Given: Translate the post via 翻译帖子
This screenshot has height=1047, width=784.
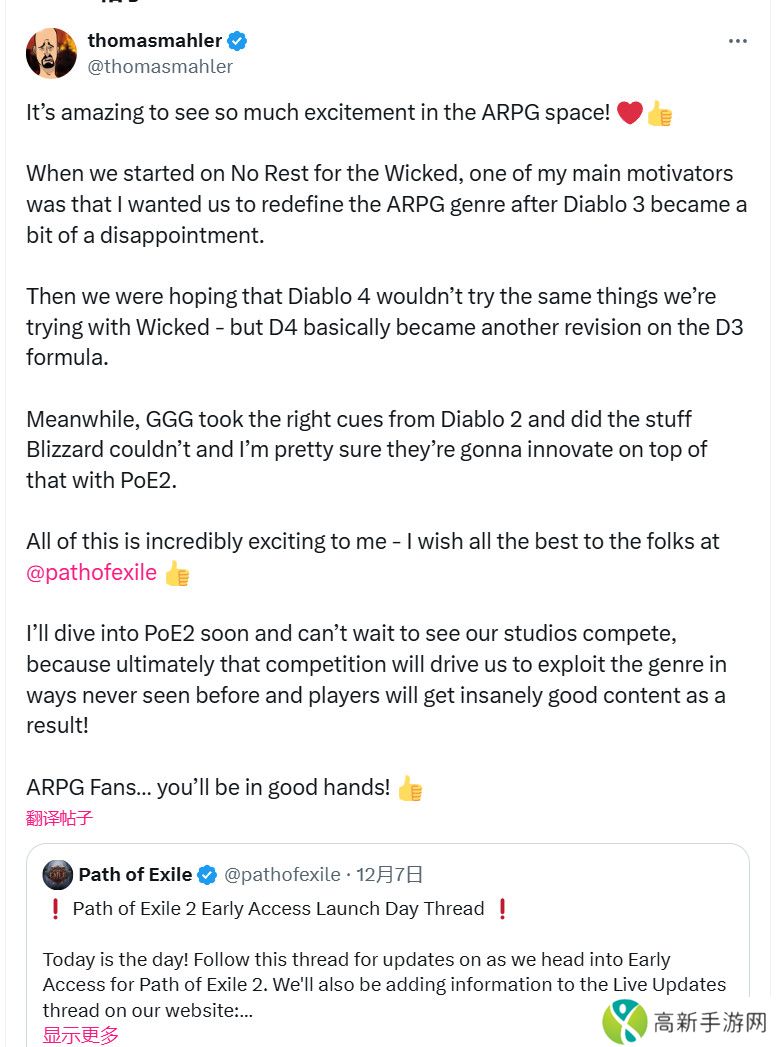Looking at the screenshot, I should click(x=59, y=818).
